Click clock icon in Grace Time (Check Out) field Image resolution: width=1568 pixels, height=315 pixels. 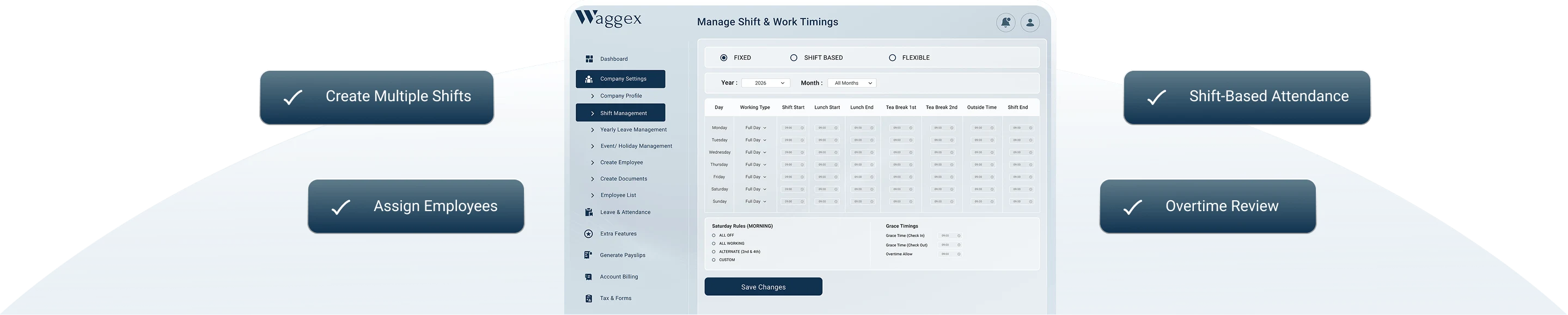coord(959,245)
